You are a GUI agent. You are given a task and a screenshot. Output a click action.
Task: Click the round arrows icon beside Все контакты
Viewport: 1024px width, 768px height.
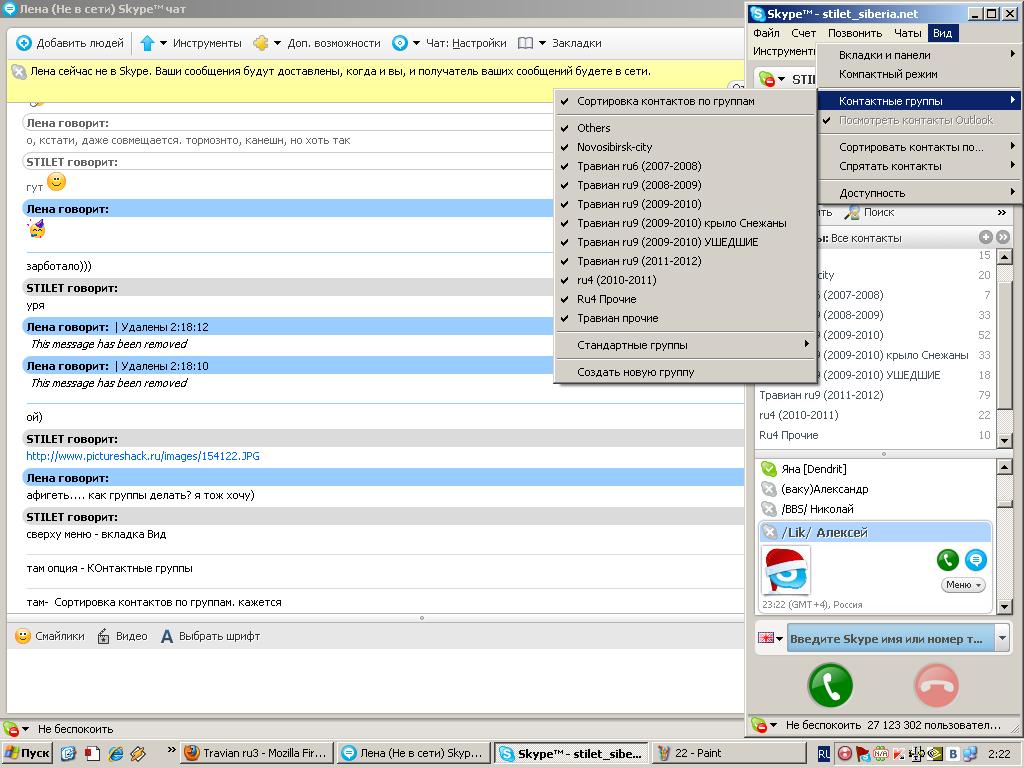(x=1003, y=237)
